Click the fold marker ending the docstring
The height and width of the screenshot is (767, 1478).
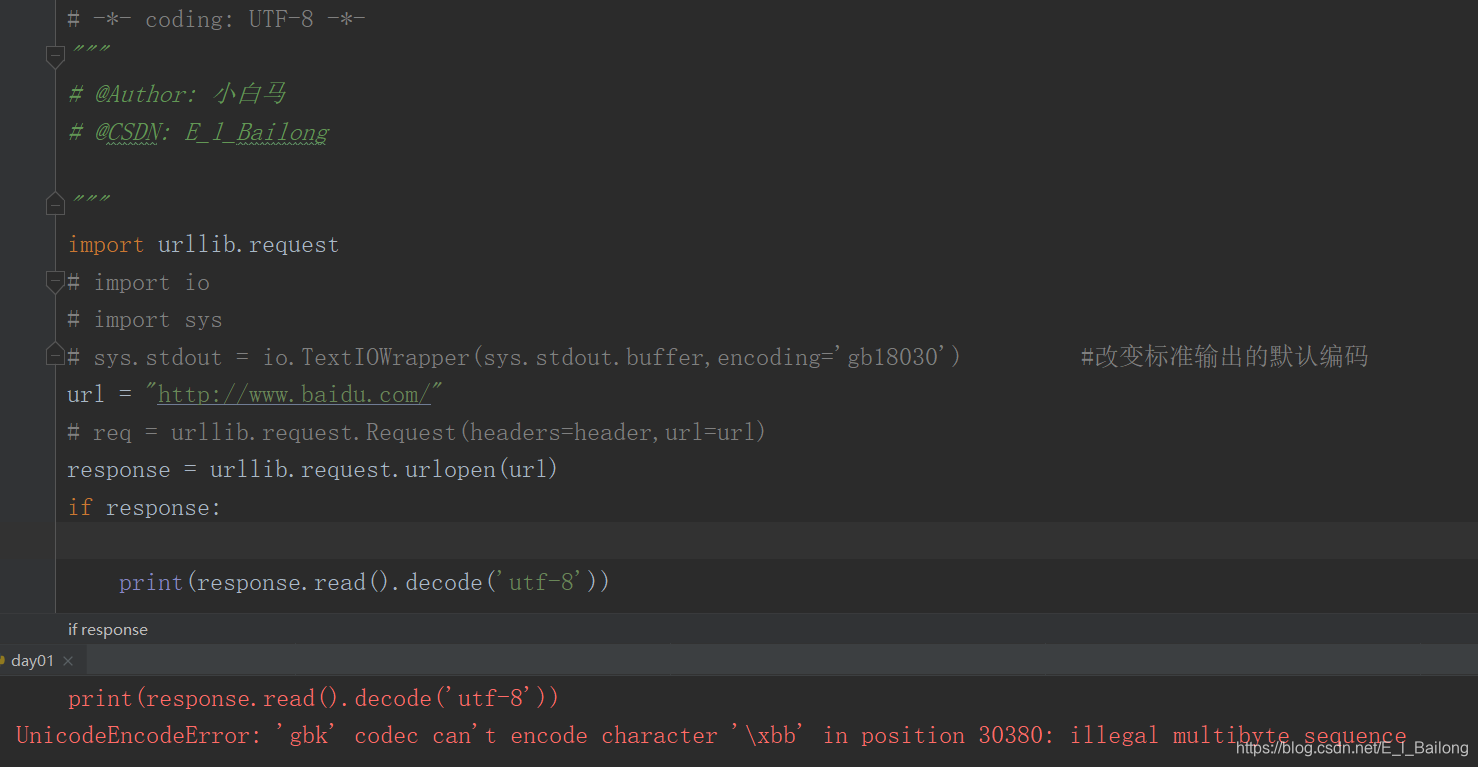tap(55, 203)
